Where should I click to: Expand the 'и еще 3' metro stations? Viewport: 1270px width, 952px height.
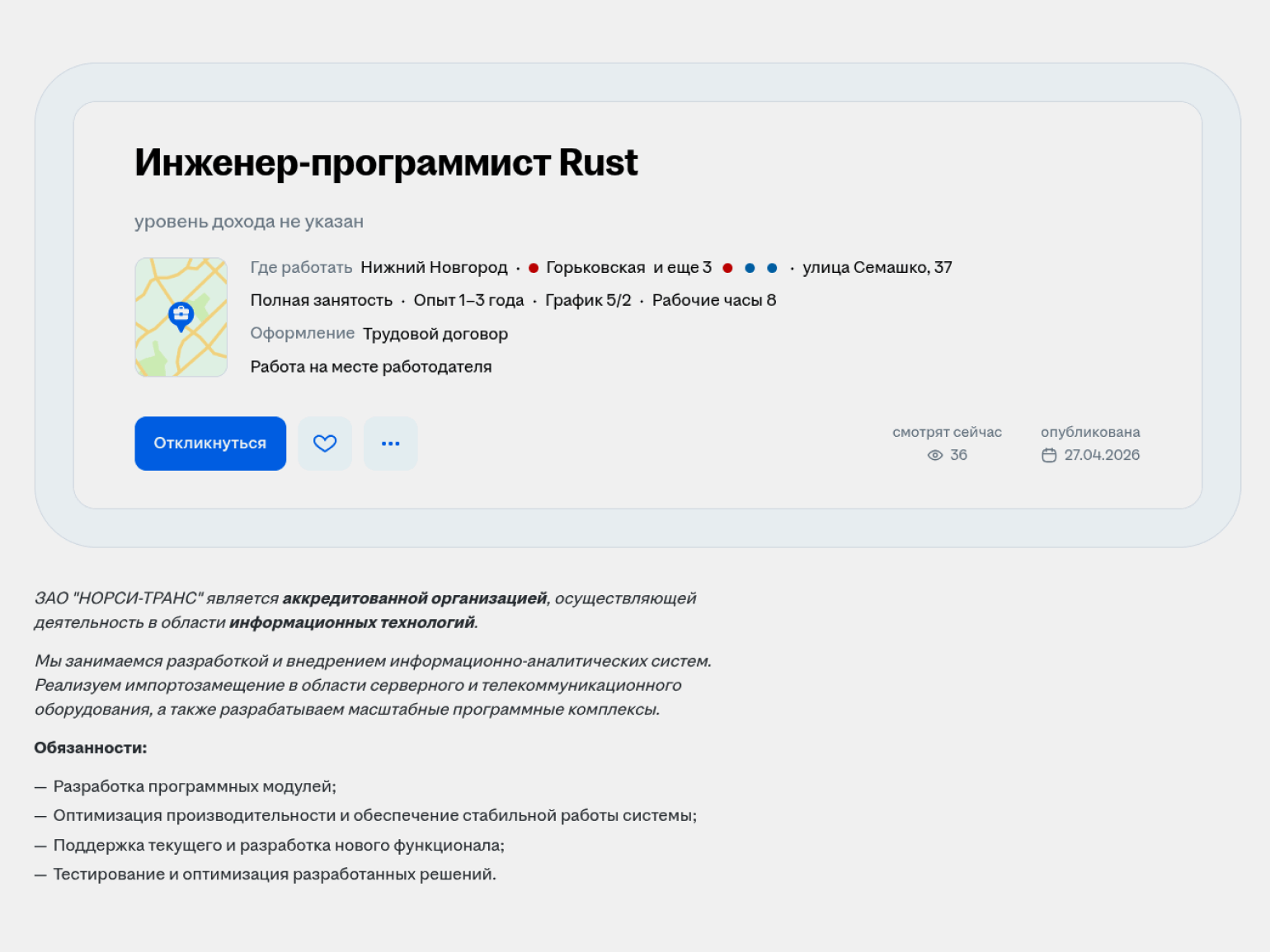tap(682, 268)
